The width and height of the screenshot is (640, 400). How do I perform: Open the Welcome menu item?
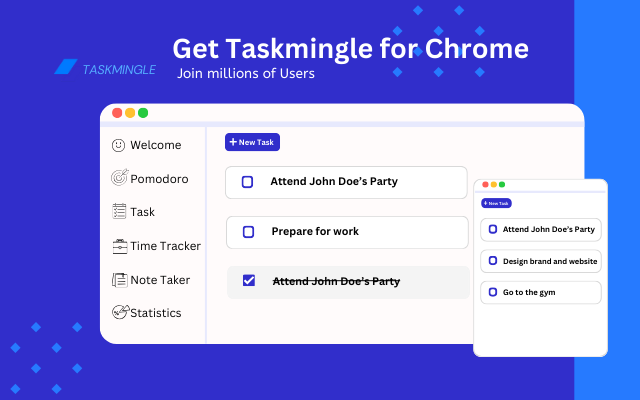point(156,145)
